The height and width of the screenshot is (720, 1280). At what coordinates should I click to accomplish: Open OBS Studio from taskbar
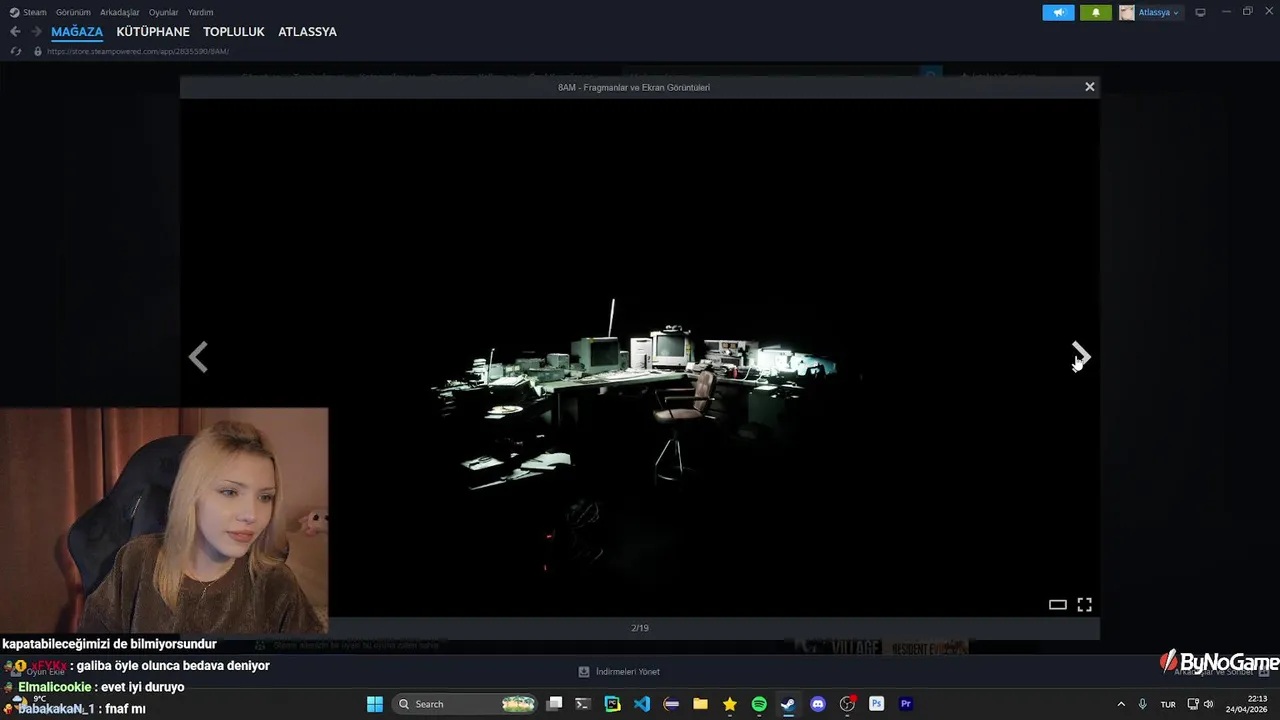click(x=847, y=704)
